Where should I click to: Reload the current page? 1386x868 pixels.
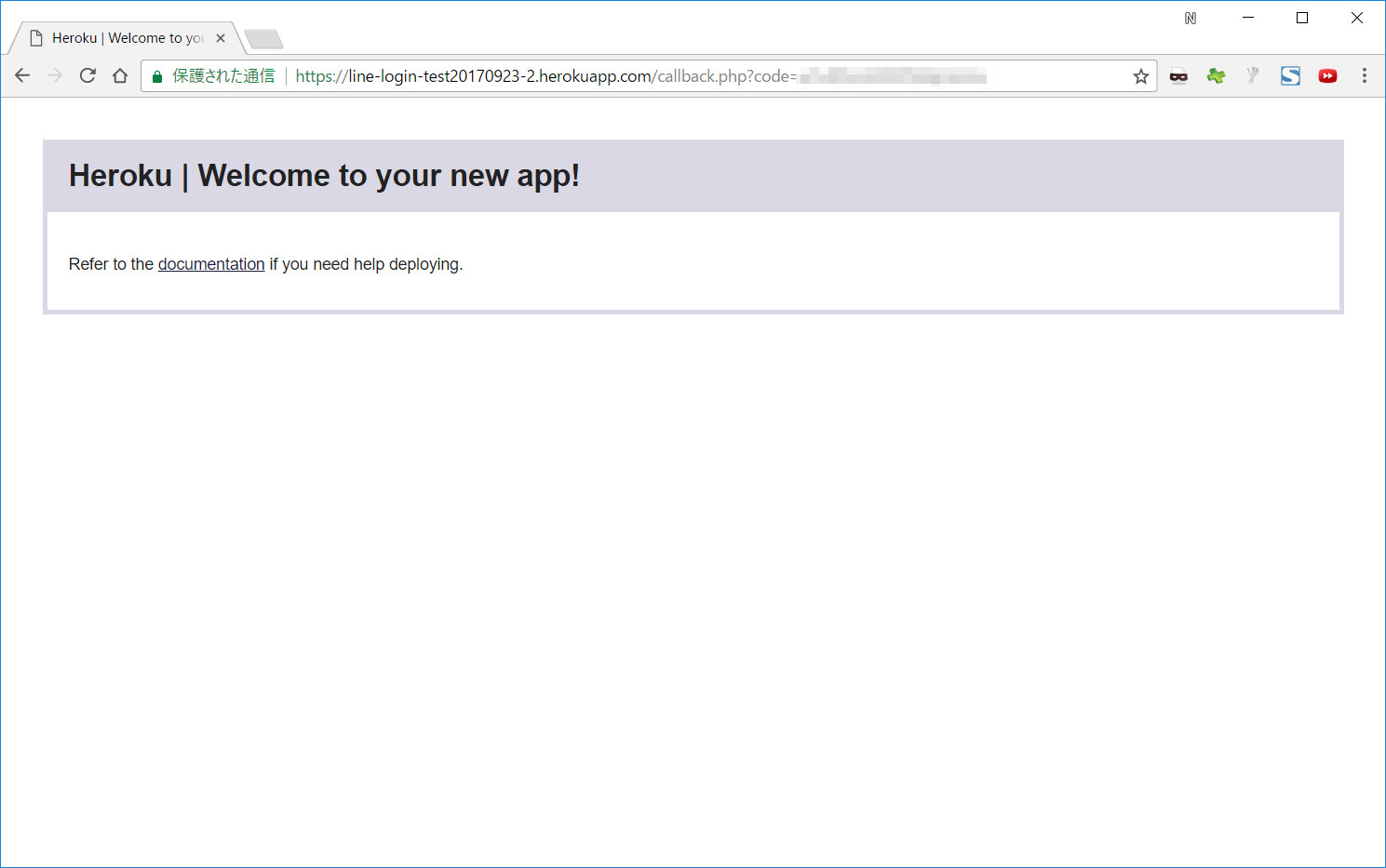click(87, 76)
